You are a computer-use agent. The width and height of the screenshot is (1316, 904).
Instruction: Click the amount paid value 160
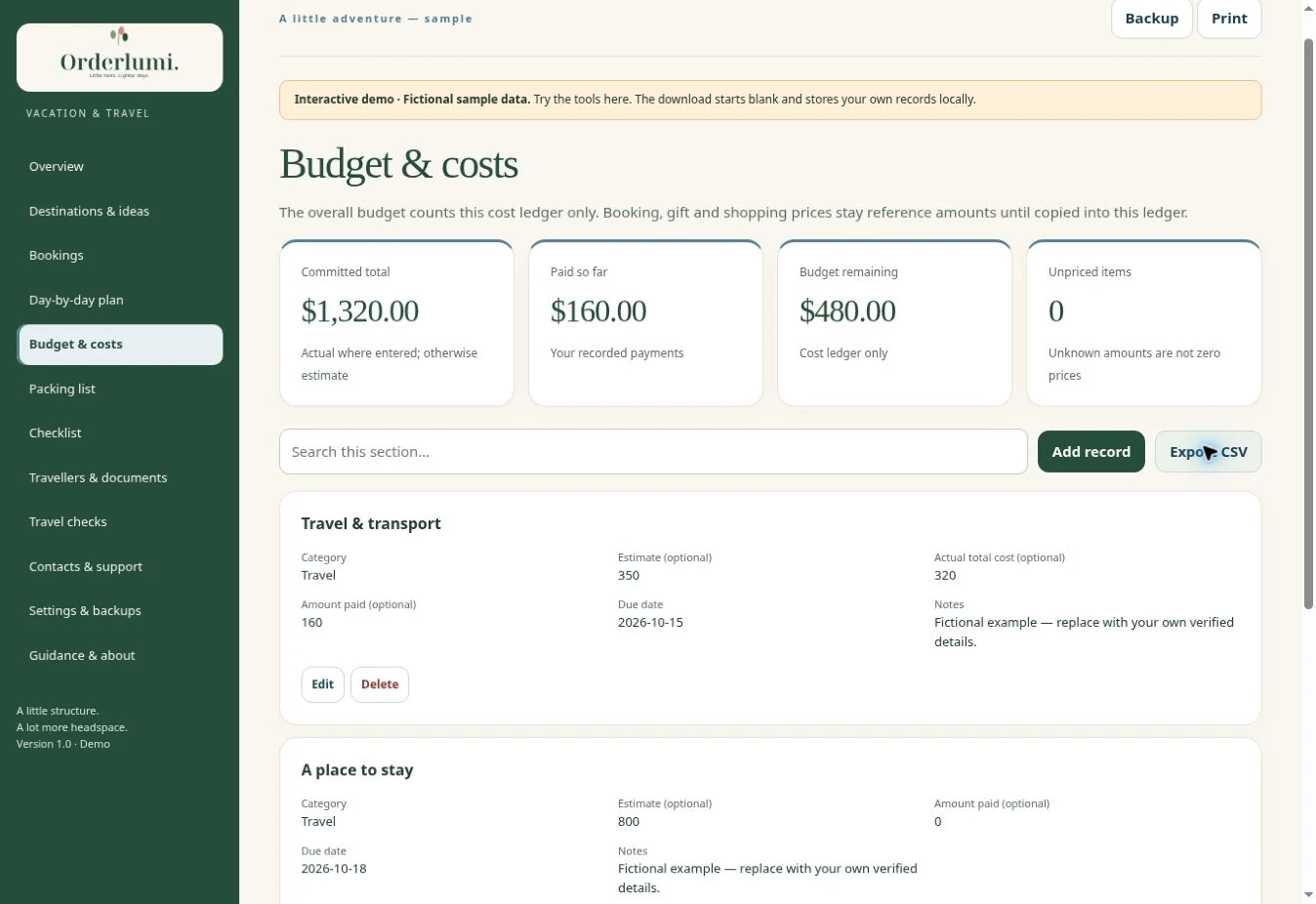tap(311, 623)
